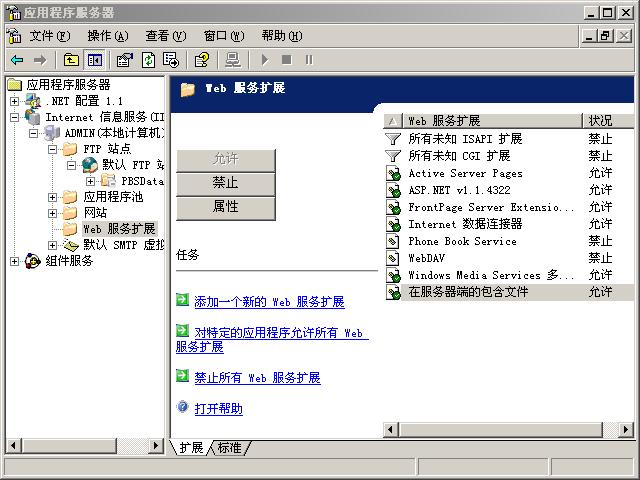The image size is (640, 480).
Task: Sort by the 状况 column header
Action: click(x=607, y=121)
